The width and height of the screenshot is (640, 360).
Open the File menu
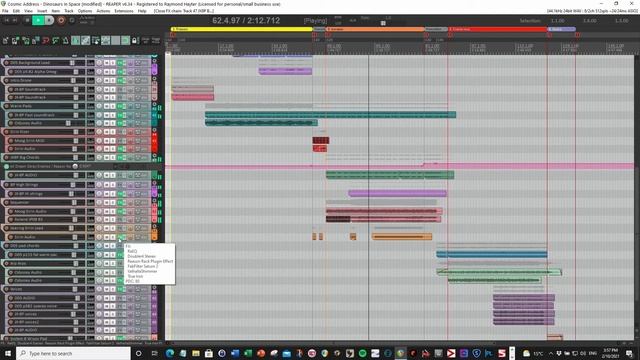tap(5, 11)
